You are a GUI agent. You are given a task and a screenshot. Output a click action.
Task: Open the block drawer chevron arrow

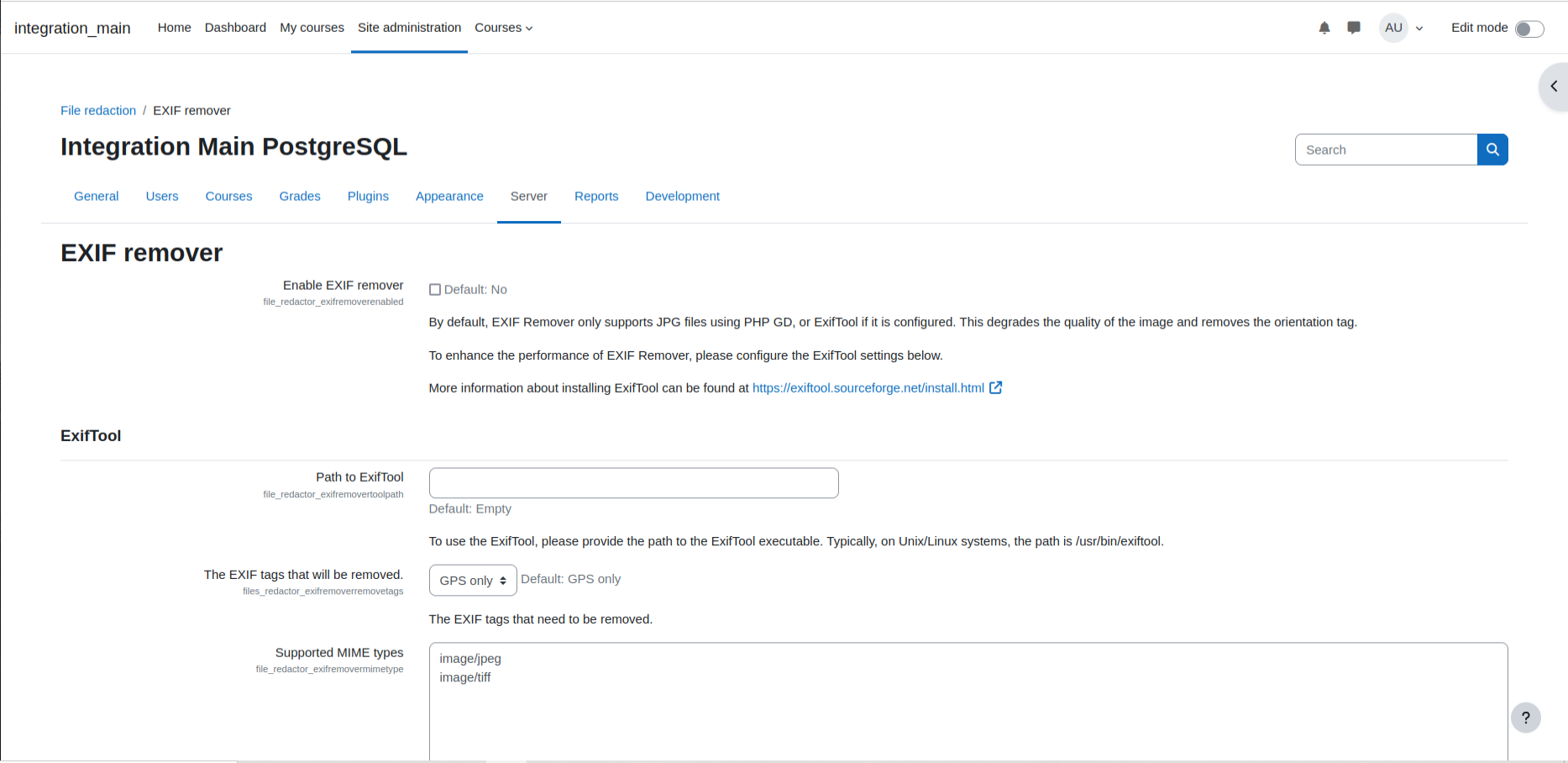pyautogui.click(x=1554, y=87)
